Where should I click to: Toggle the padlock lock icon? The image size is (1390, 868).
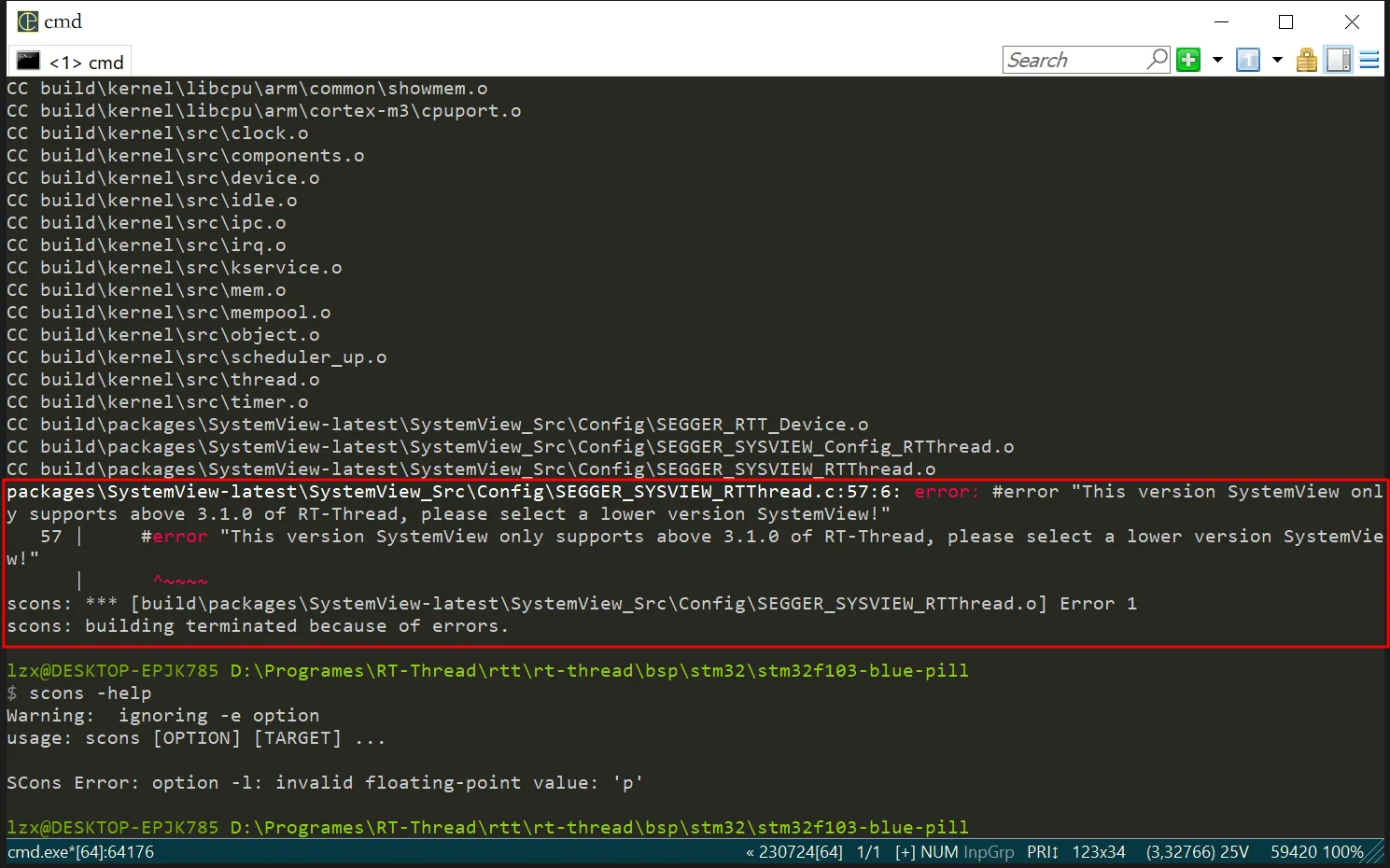coord(1307,61)
